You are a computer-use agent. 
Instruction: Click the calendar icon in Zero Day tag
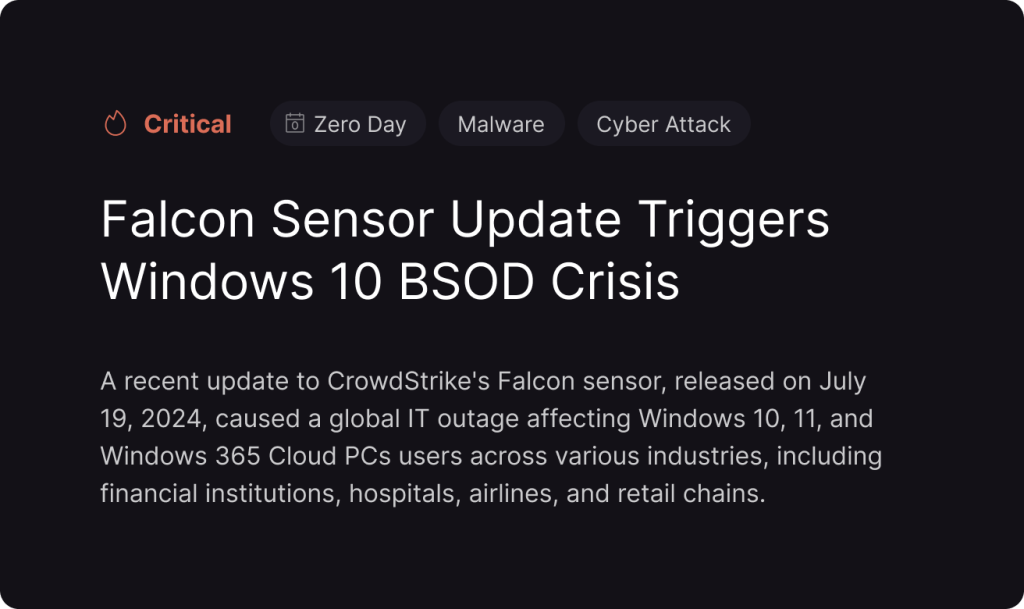[295, 123]
